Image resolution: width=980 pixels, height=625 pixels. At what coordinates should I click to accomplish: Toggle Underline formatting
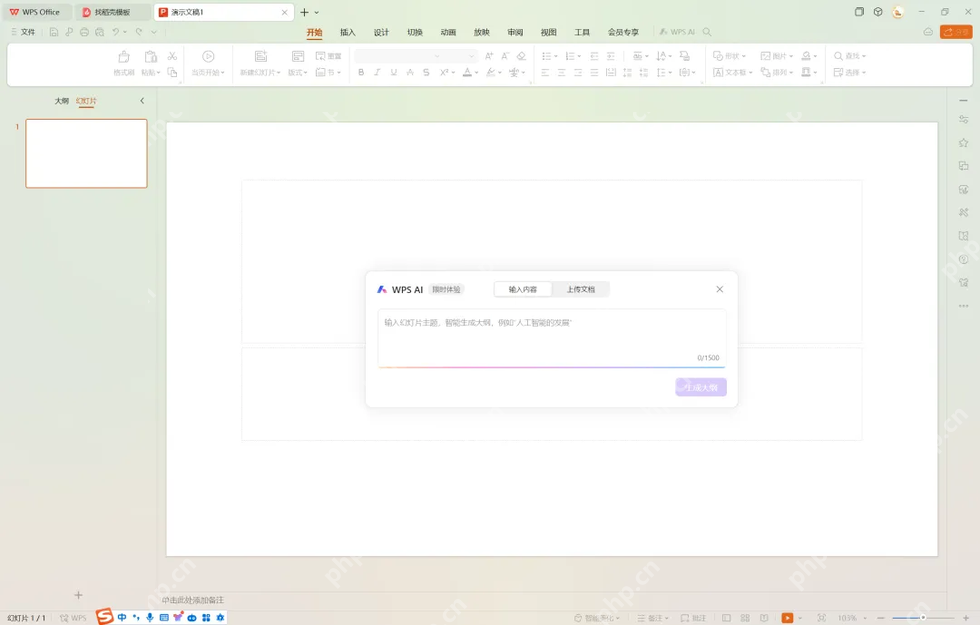pyautogui.click(x=393, y=72)
